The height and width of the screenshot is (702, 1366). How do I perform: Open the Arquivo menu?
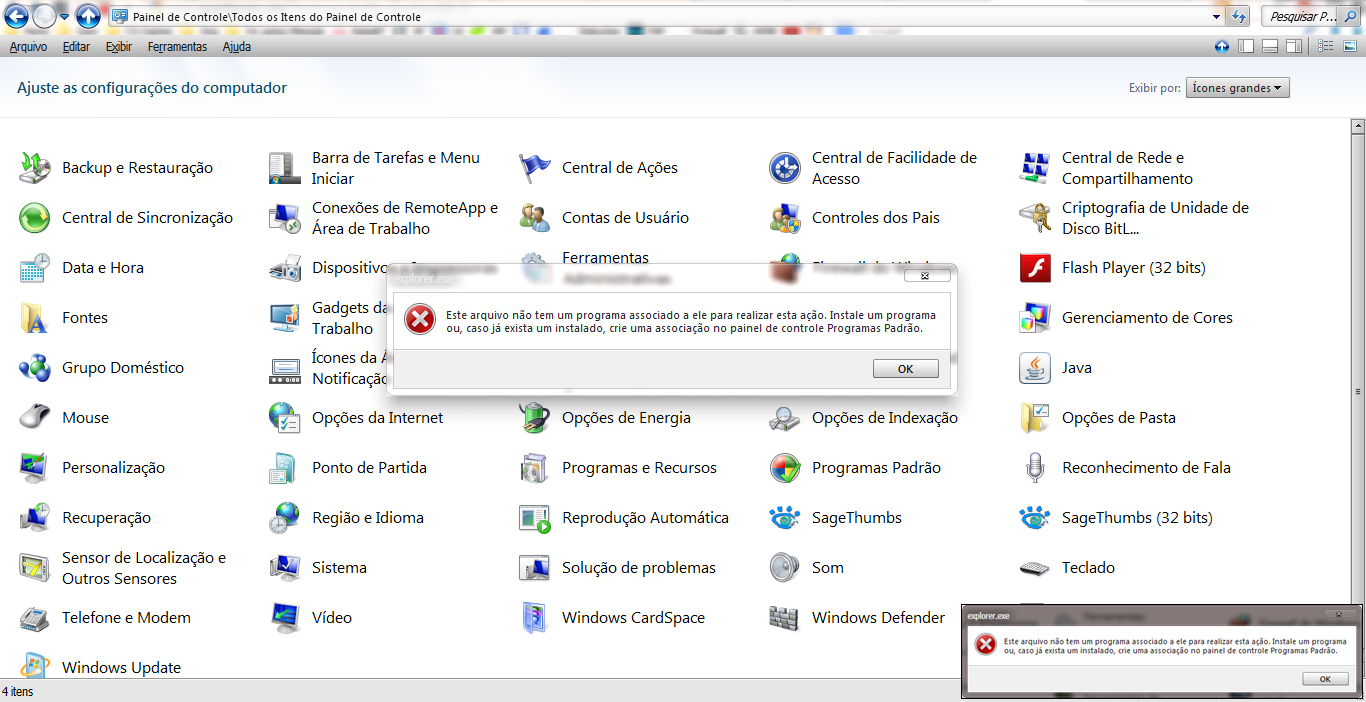click(x=28, y=47)
